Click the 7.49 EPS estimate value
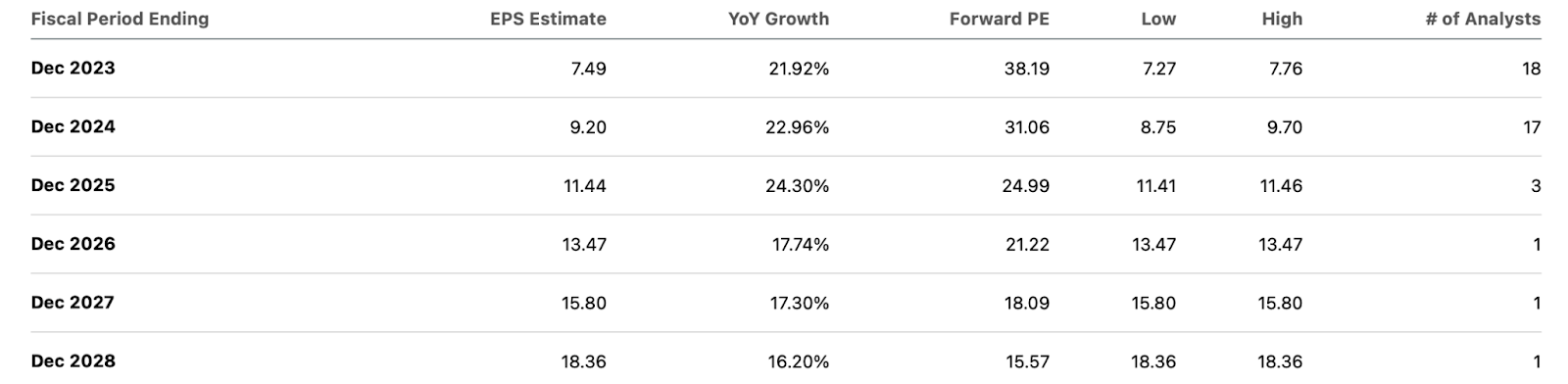Viewport: 1568px width, 384px height. tap(588, 69)
